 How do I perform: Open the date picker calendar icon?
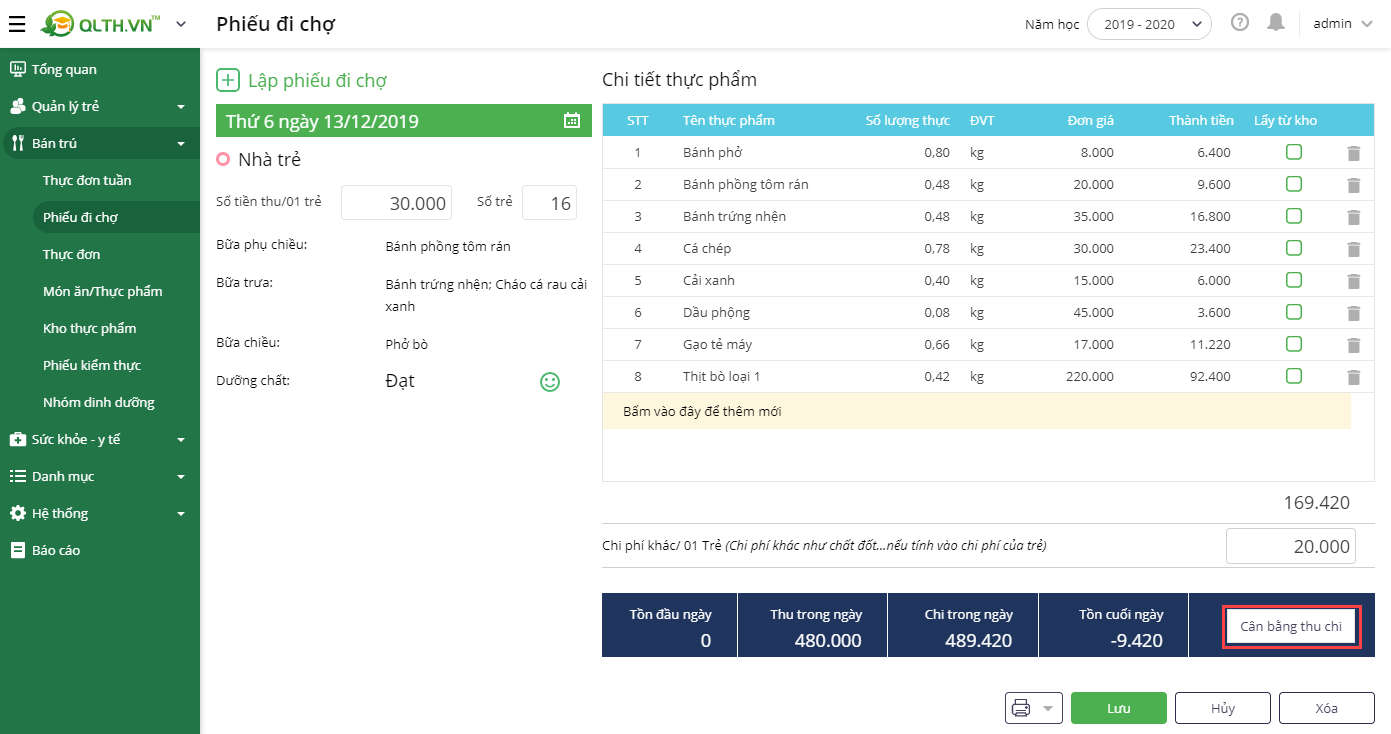click(572, 121)
